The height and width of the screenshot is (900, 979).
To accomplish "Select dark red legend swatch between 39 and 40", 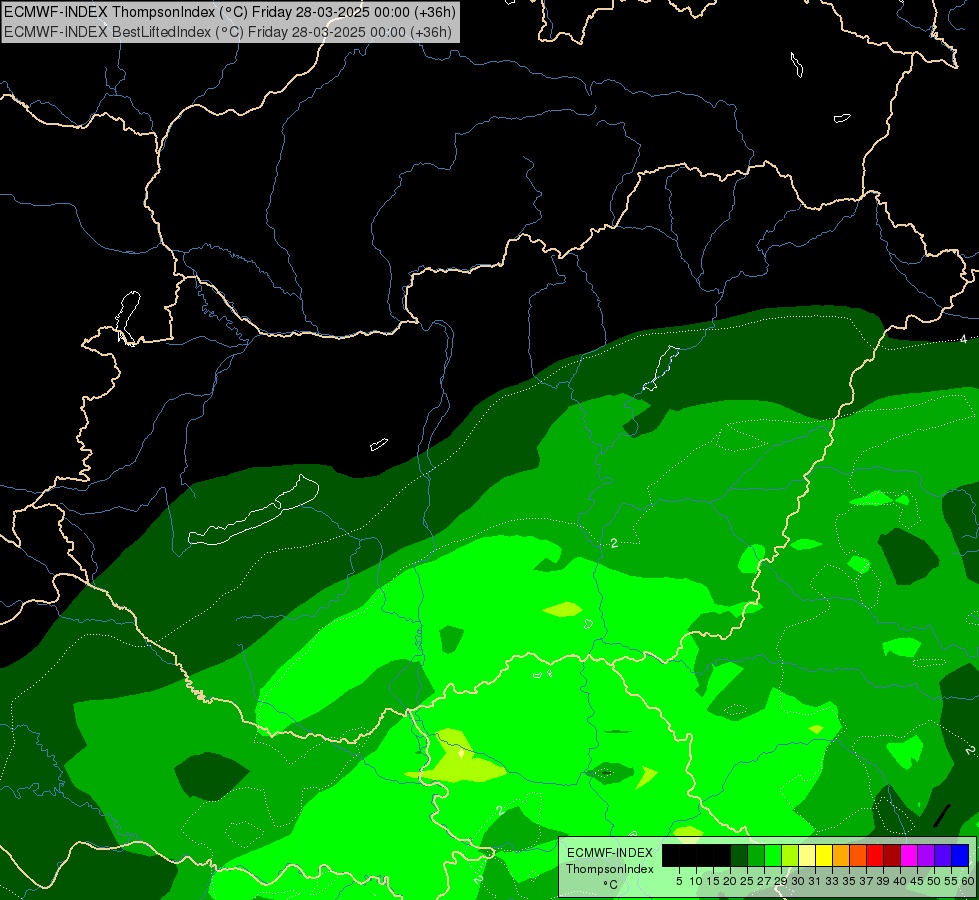I will pos(891,855).
